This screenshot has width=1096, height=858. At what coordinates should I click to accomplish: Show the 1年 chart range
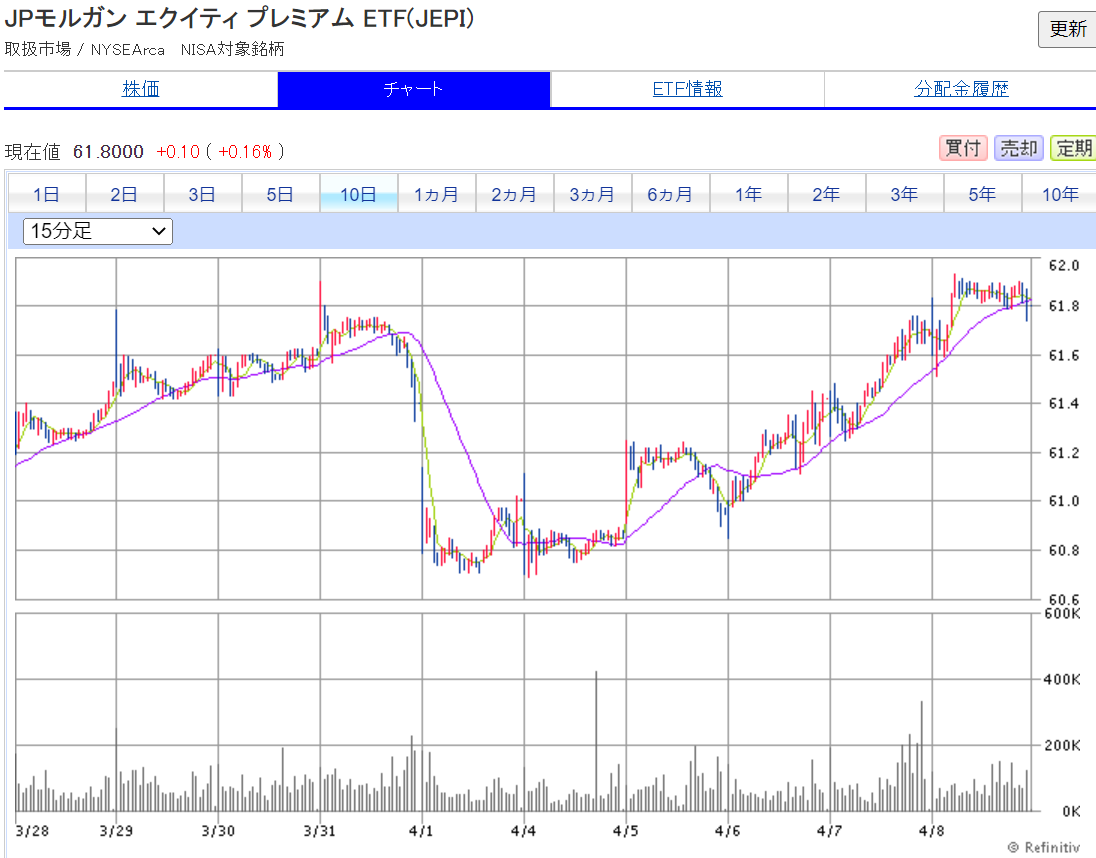(x=749, y=194)
